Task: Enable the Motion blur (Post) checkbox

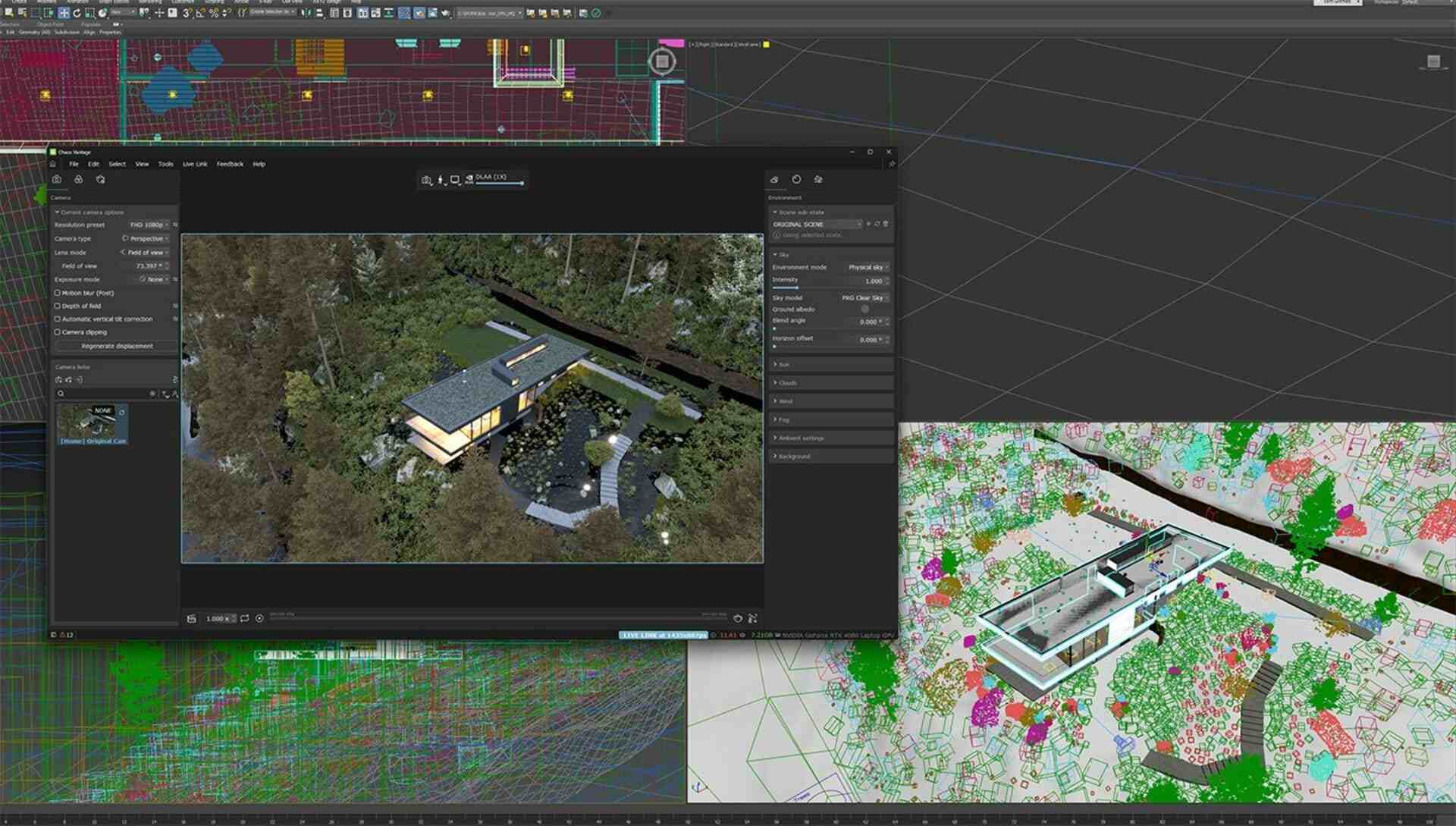Action: (58, 292)
